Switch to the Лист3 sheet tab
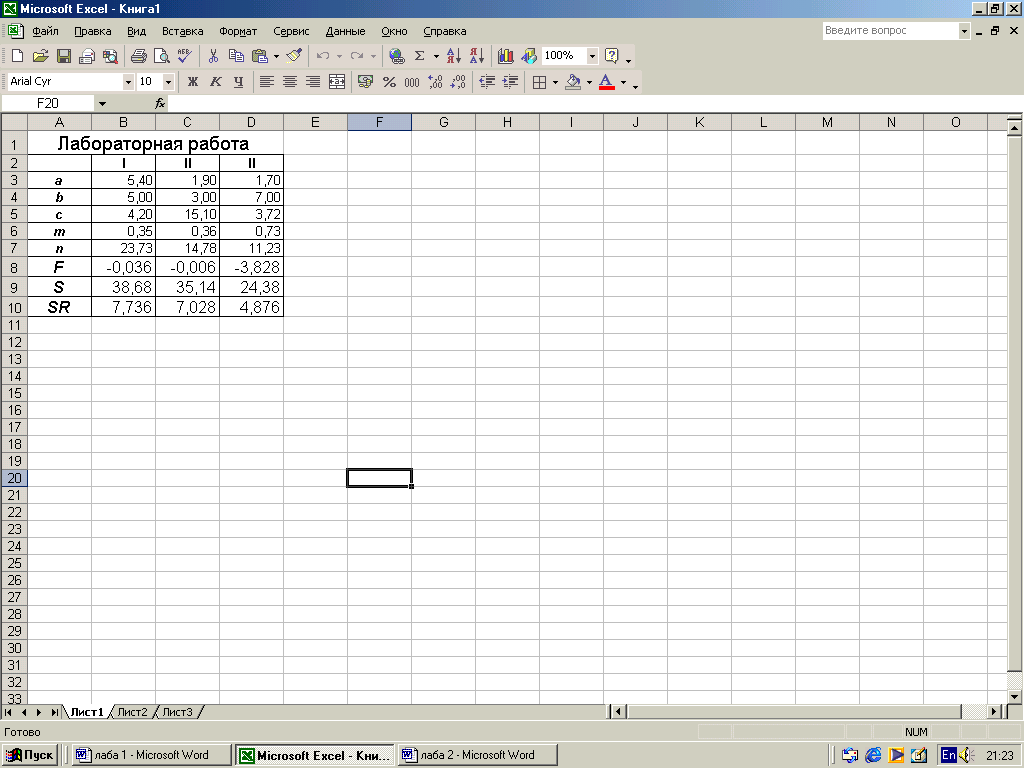The image size is (1024, 768). (x=177, y=712)
